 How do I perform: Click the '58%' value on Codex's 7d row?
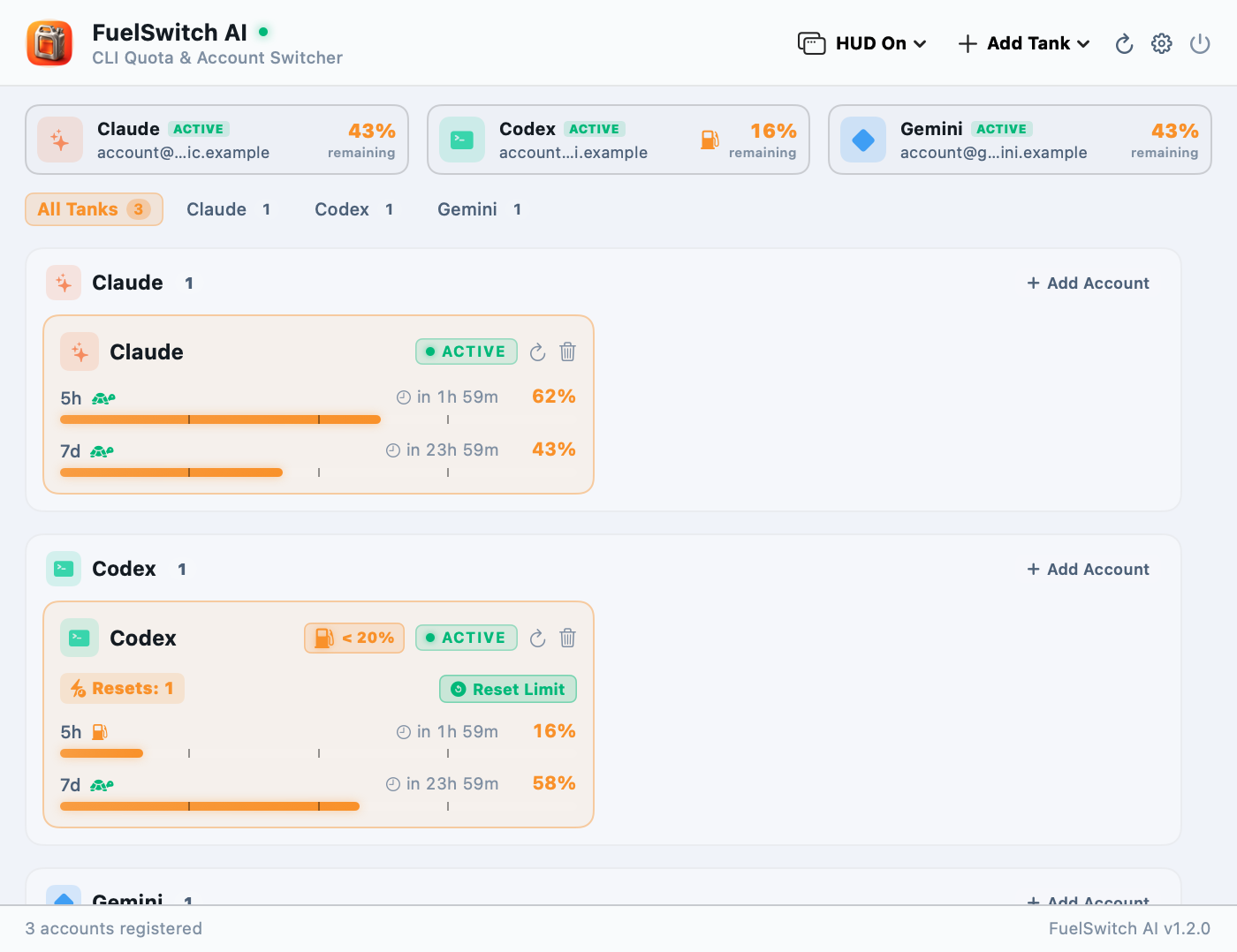coord(554,783)
